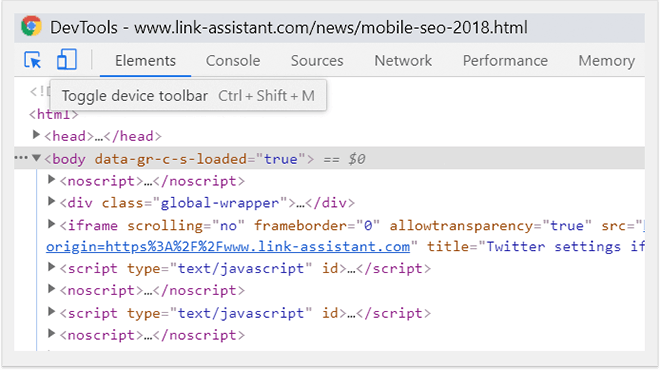Expand the global-wrapper div node
Viewport: 660px width, 370px height.
(51, 202)
